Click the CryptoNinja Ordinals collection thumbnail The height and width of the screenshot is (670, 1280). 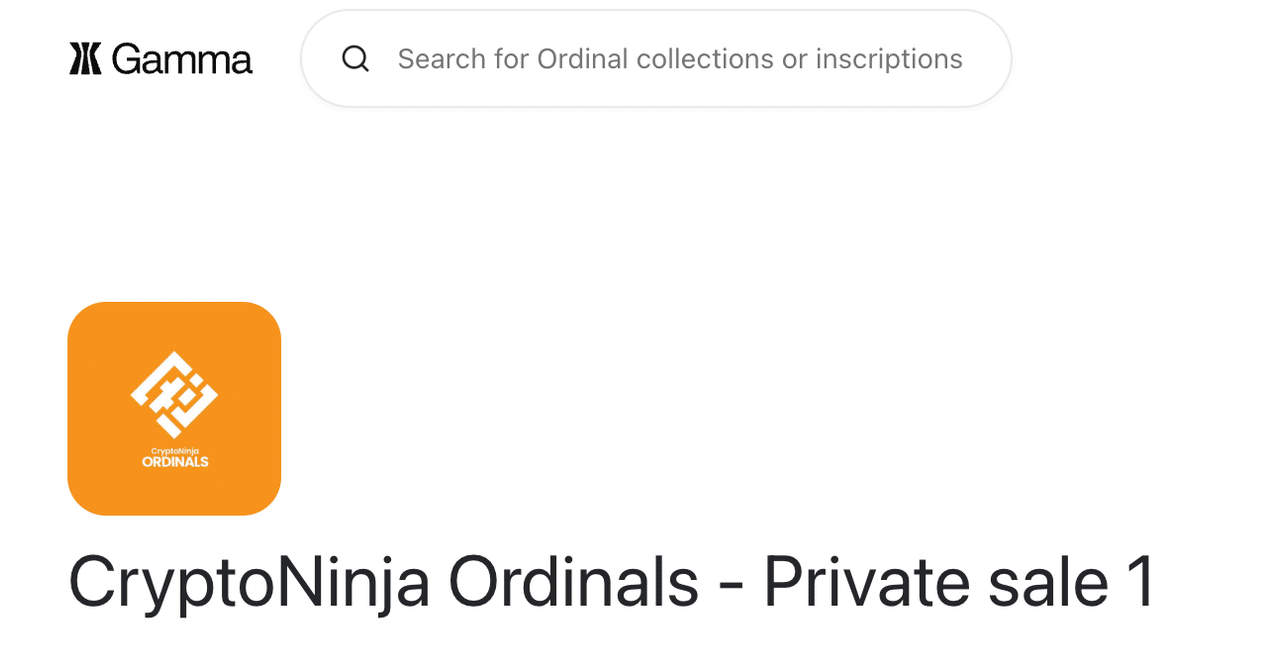pos(174,408)
